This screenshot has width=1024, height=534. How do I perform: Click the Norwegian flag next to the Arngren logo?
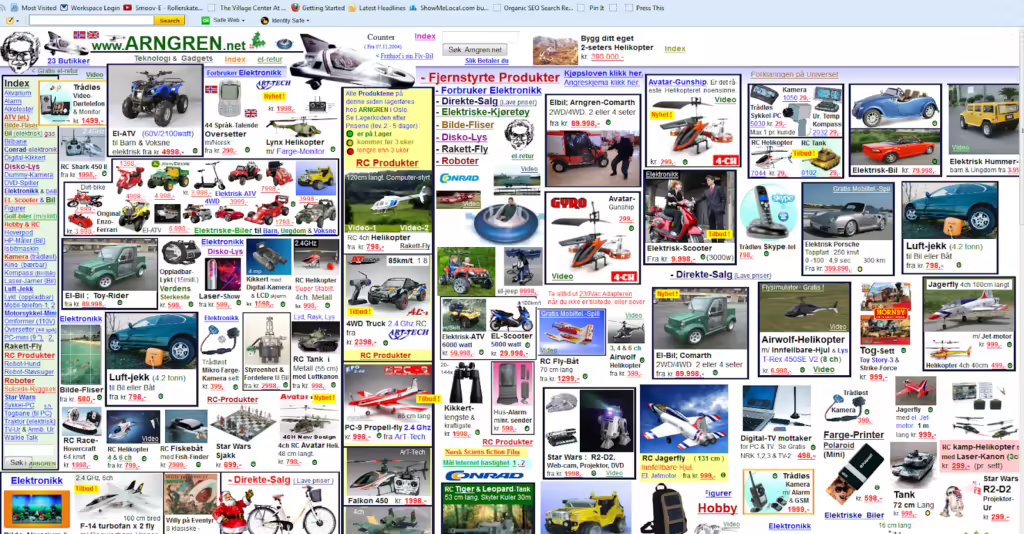click(x=80, y=35)
